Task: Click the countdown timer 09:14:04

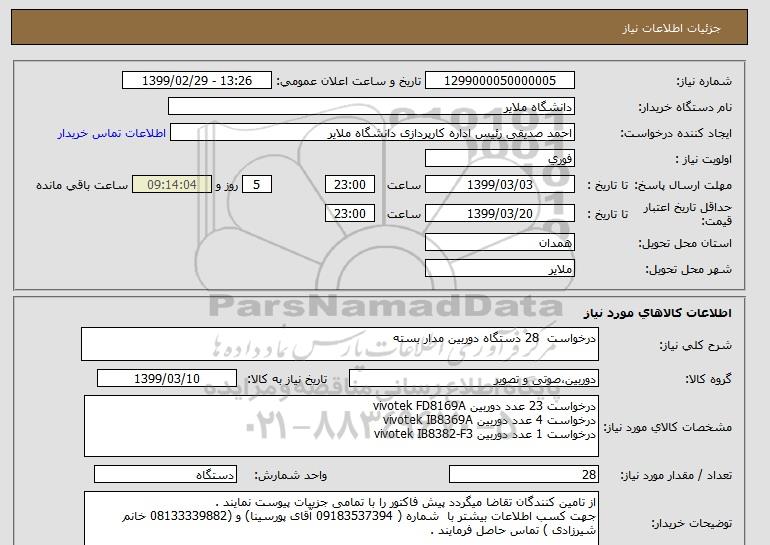Action: click(172, 185)
